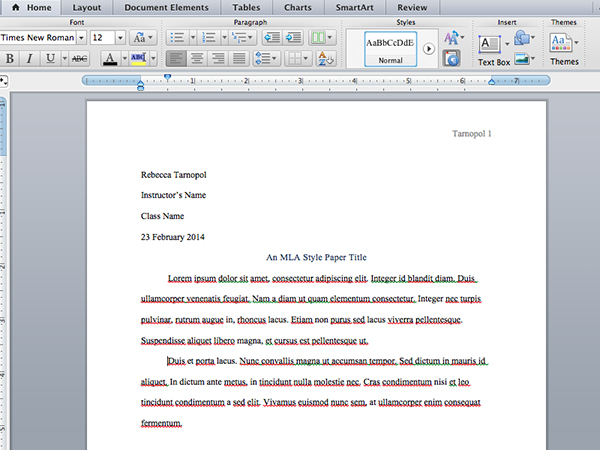Open the Change Case button
This screenshot has height=450, width=600.
coord(143,38)
